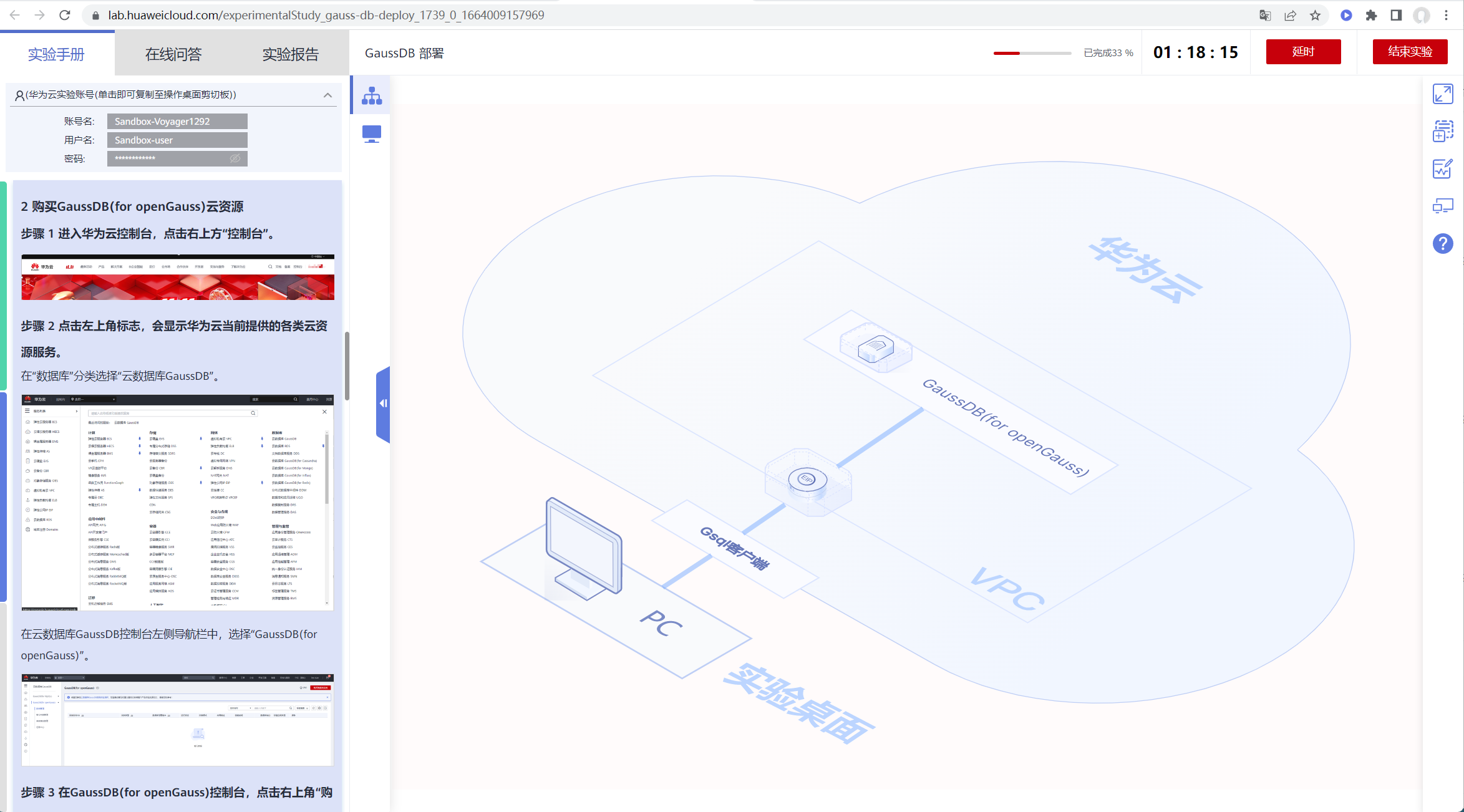This screenshot has height=812, width=1464.
Task: Click the browser bookmark star icon
Action: click(1315, 15)
